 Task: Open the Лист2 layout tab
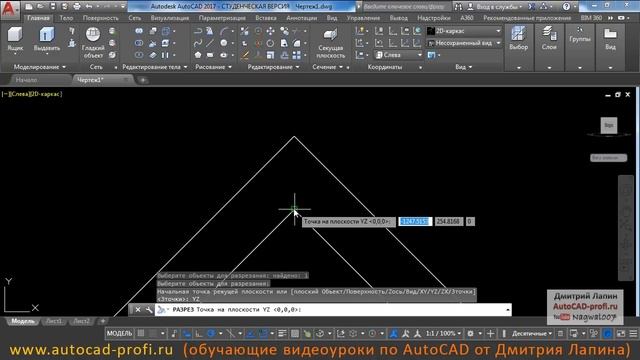click(x=81, y=322)
